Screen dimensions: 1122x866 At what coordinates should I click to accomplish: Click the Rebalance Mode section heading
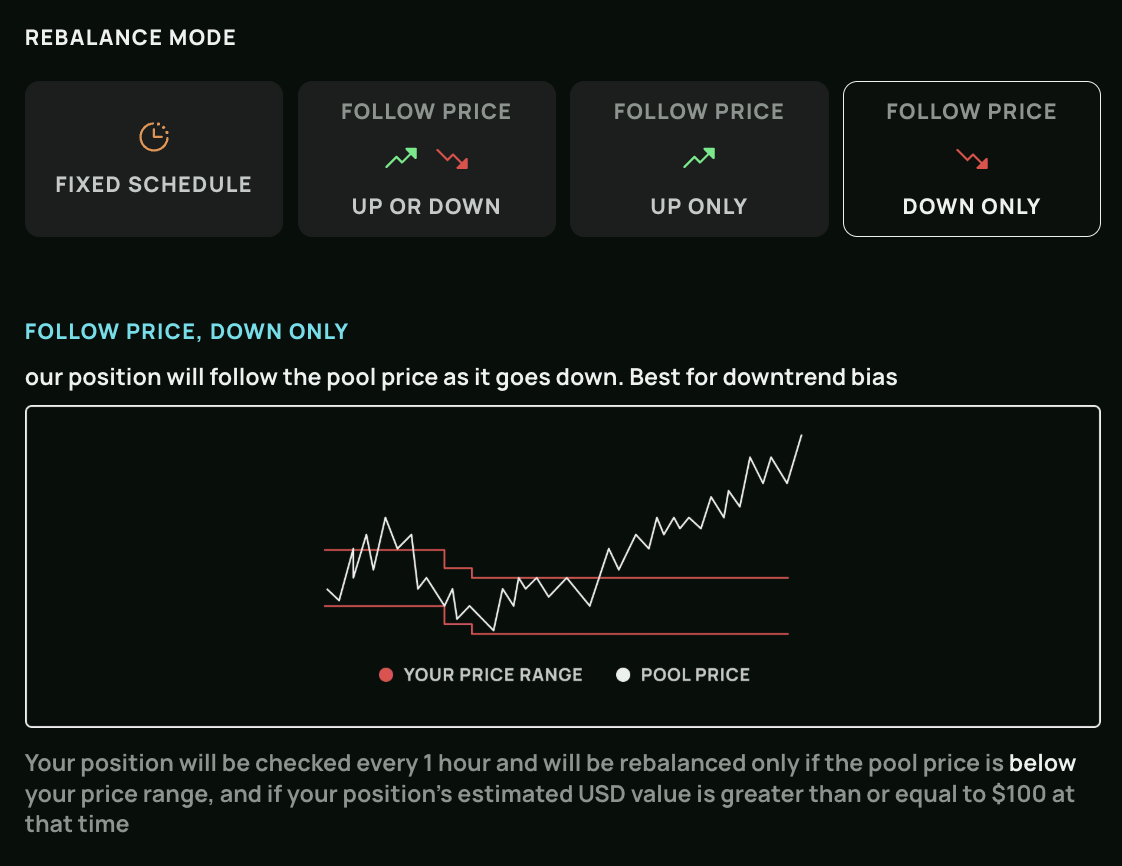(131, 38)
